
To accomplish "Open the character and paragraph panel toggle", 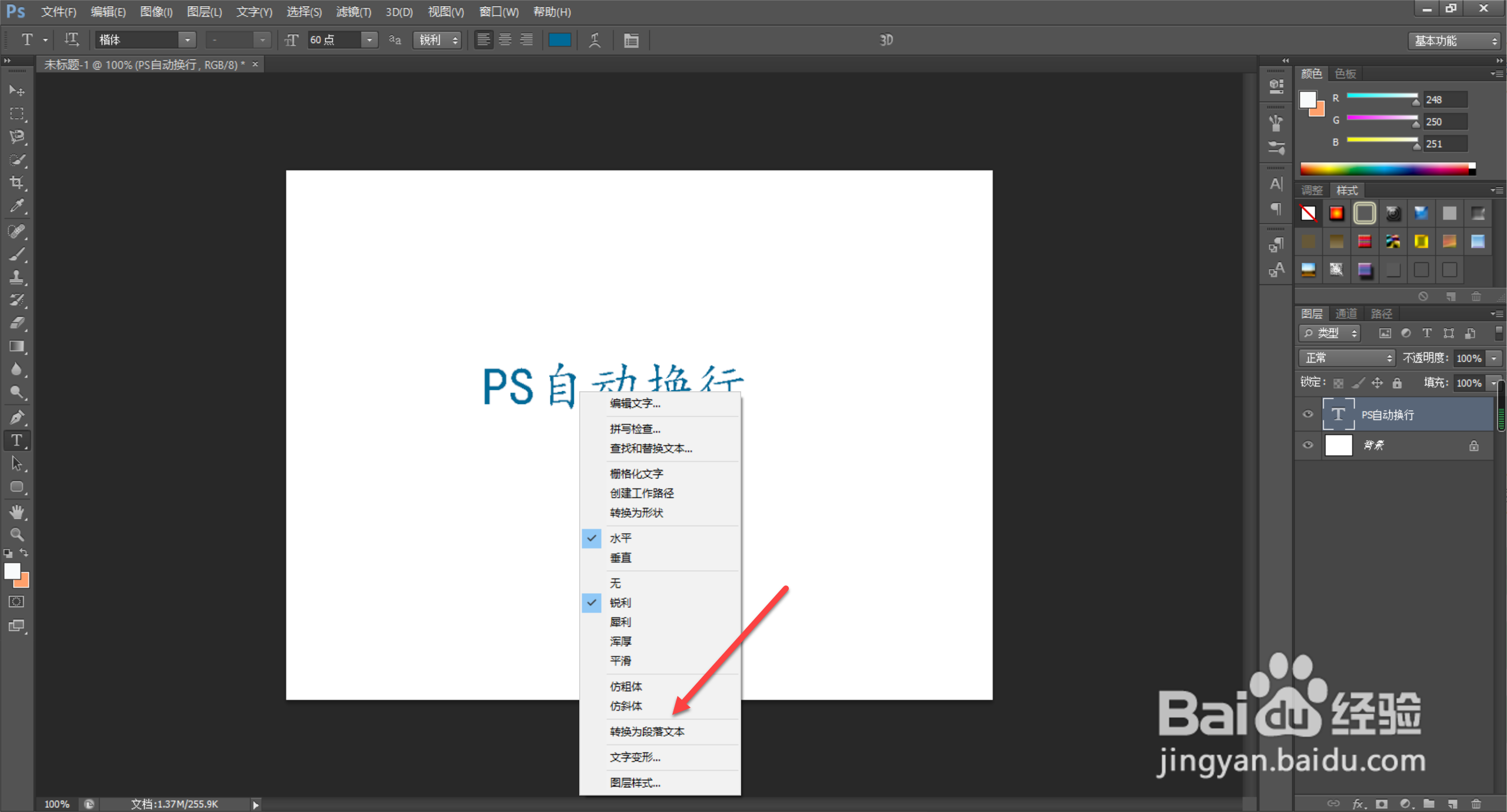I will (x=631, y=40).
